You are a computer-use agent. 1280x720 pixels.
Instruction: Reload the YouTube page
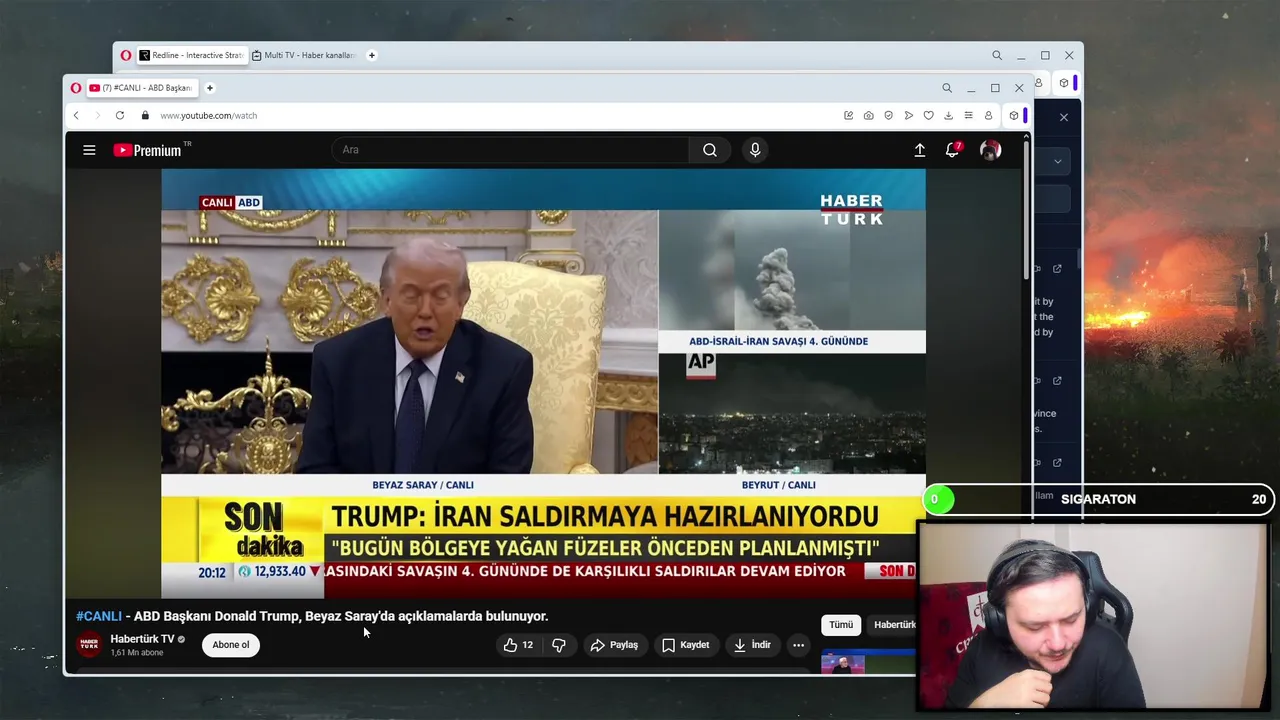120,116
